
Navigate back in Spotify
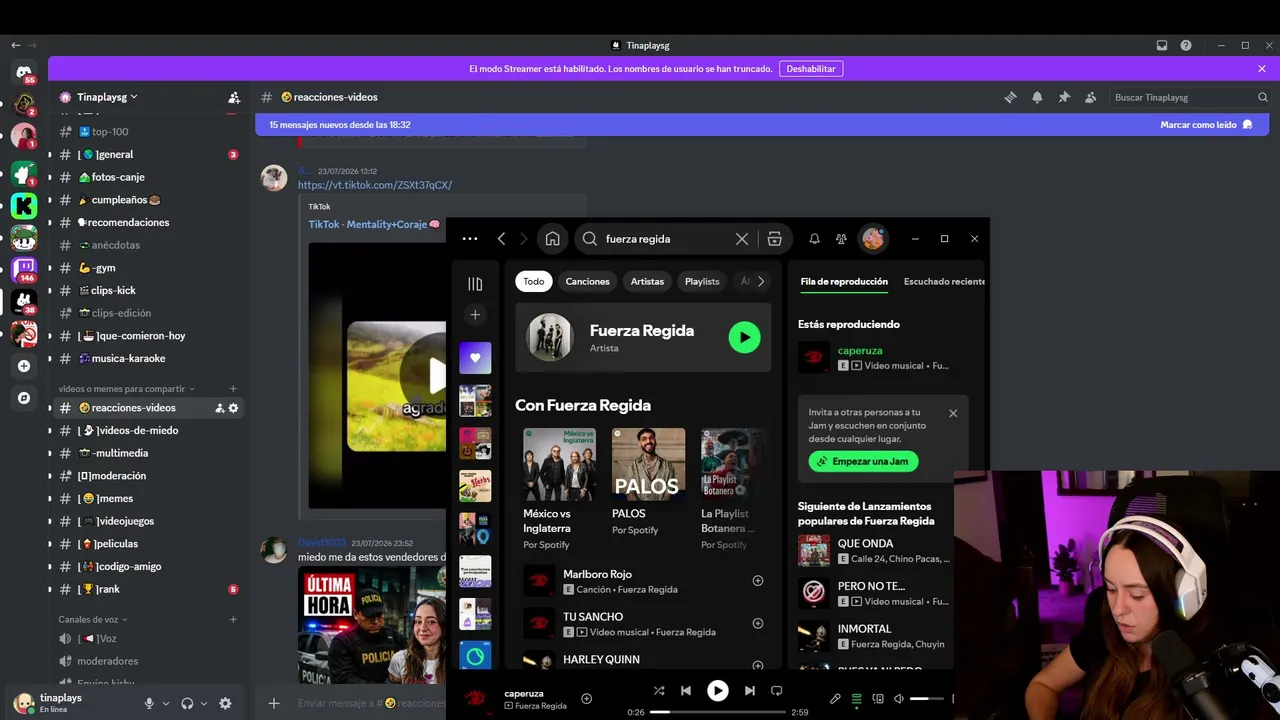[501, 239]
